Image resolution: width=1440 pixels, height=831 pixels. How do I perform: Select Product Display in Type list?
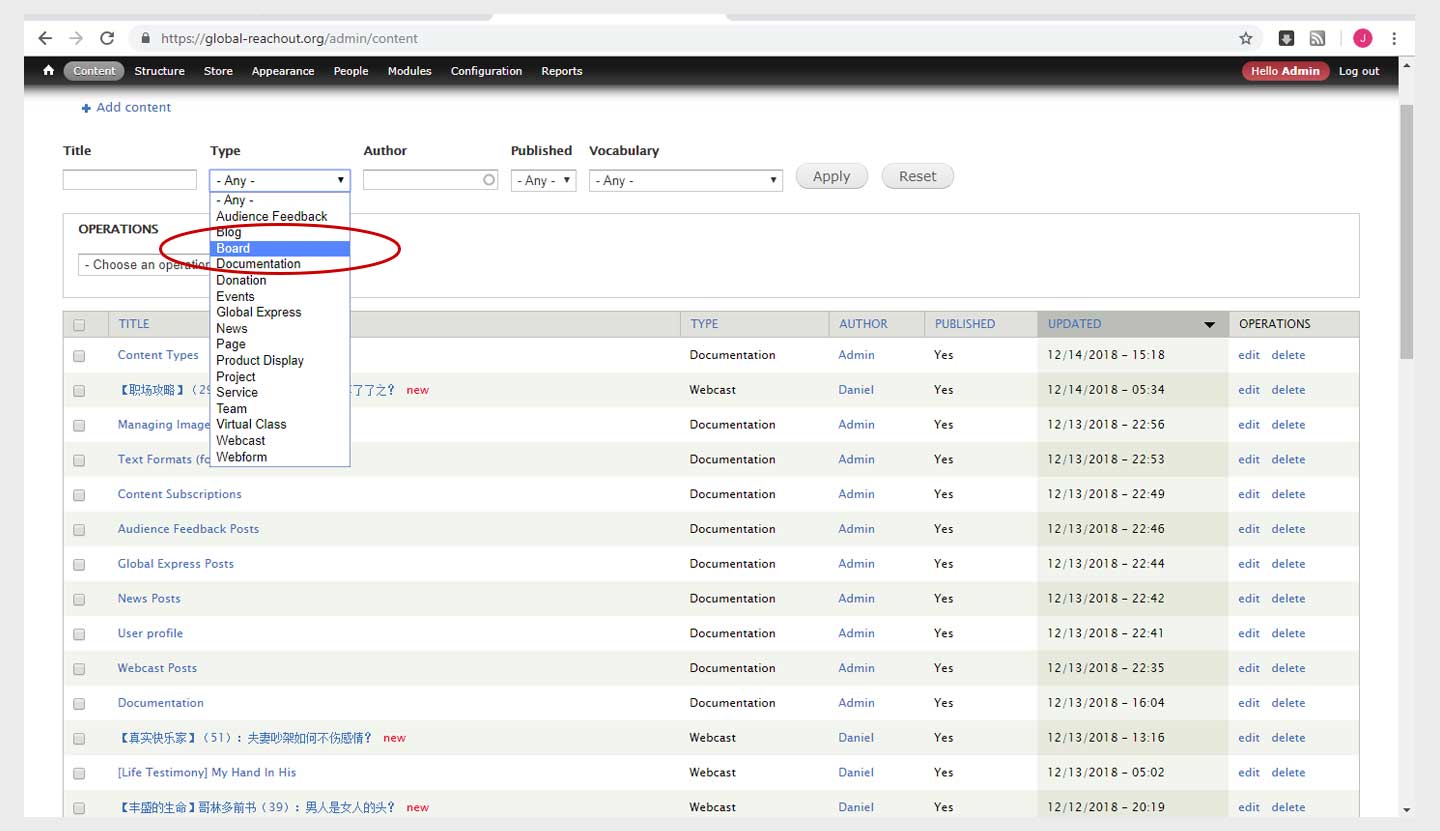click(x=280, y=360)
